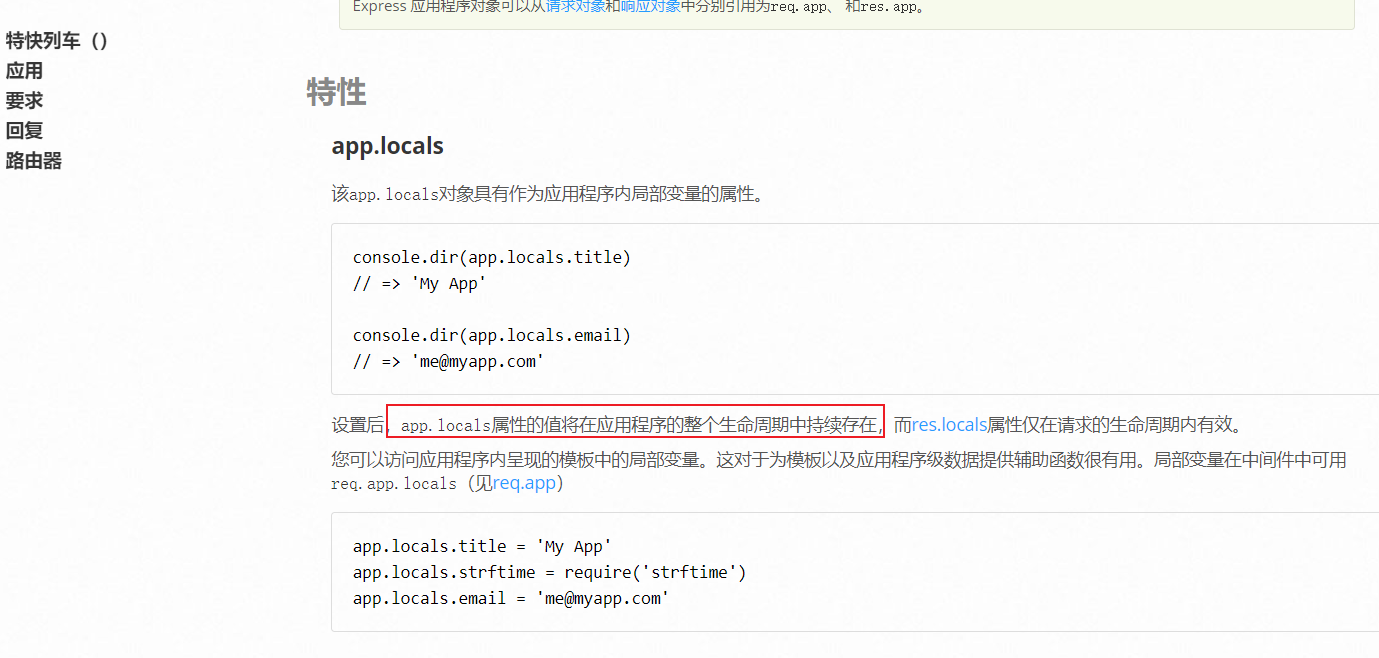Select 路由器 in the sidebar

(x=34, y=161)
